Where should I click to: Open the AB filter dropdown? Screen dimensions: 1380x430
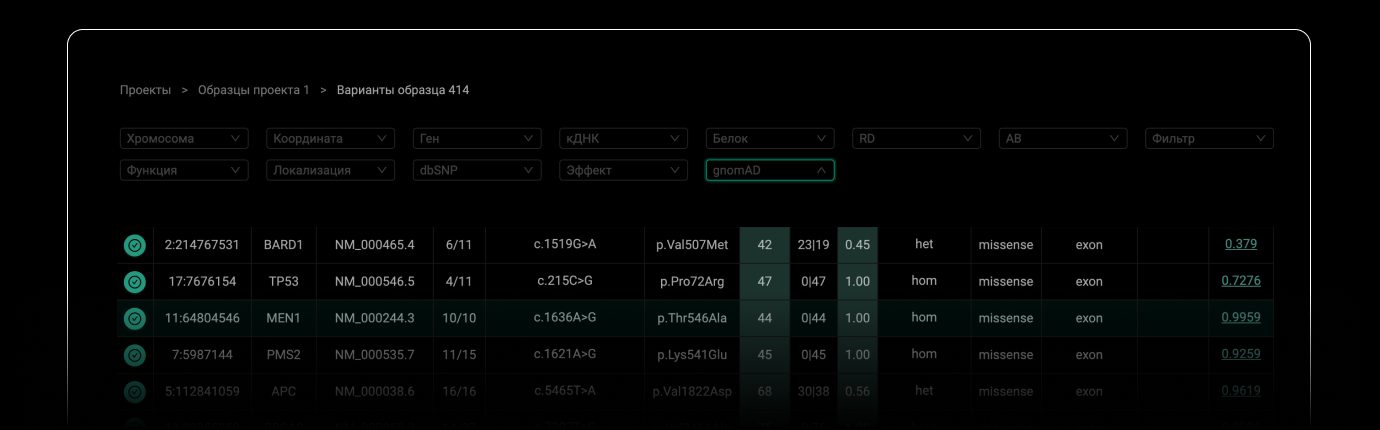pyautogui.click(x=1063, y=139)
